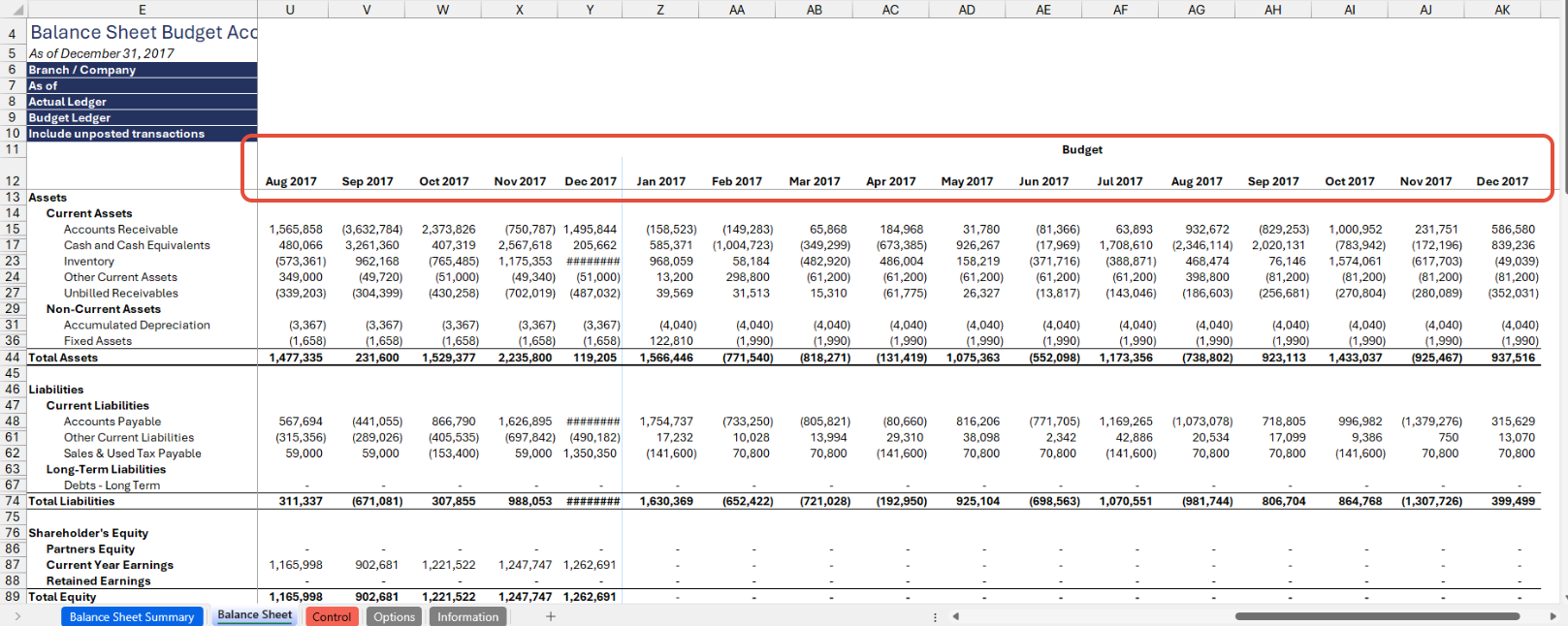Select the 'Non-Current Assets' row label
This screenshot has height=626, width=1568.
tap(104, 309)
